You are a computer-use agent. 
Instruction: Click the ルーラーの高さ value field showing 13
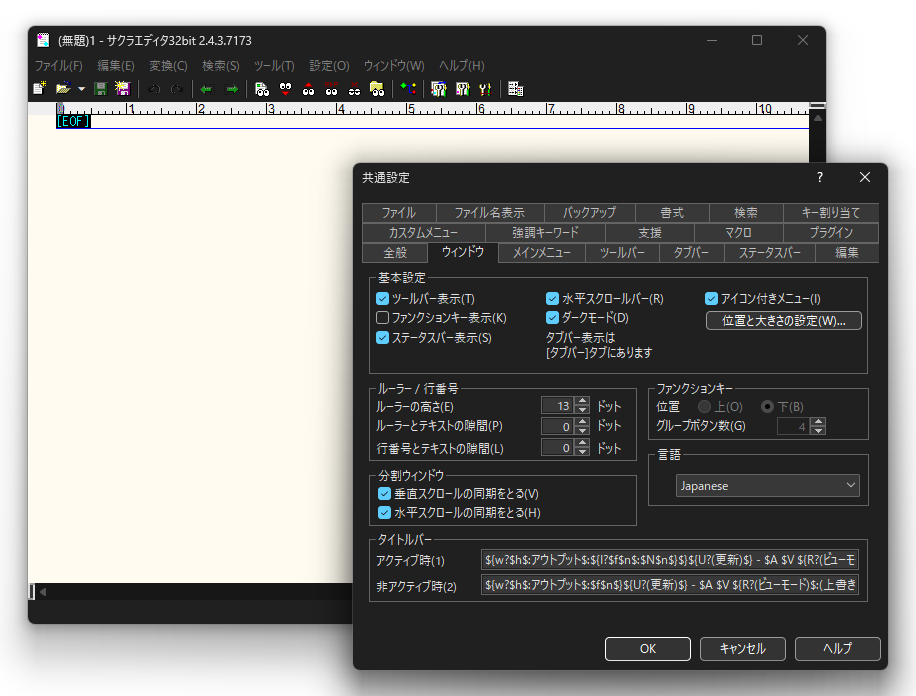click(557, 406)
